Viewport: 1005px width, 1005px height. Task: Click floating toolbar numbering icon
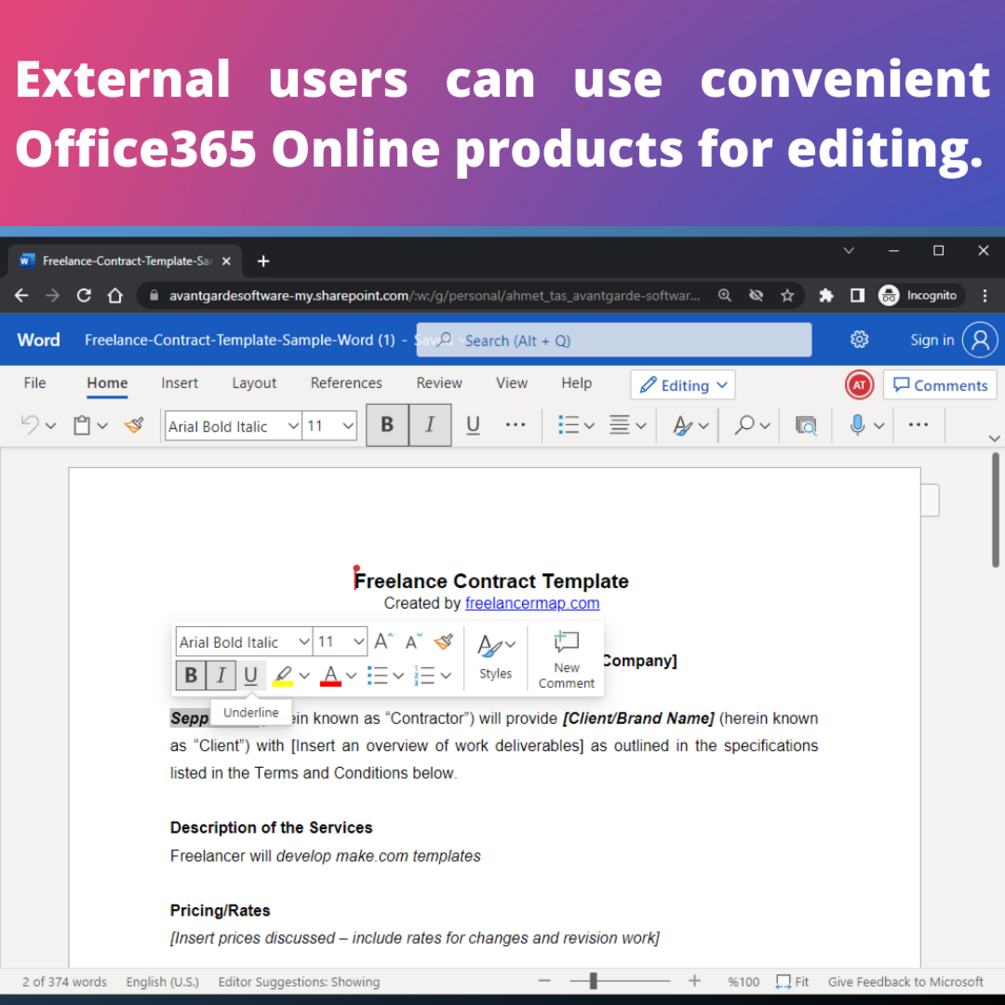pyautogui.click(x=425, y=675)
